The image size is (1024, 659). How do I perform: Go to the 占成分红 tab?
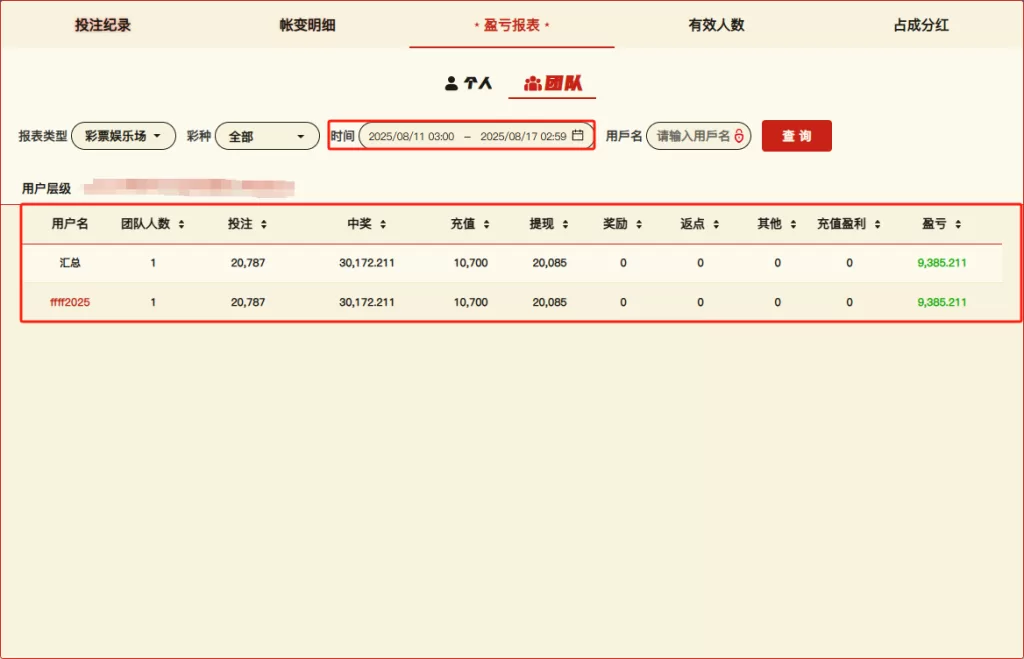click(921, 25)
